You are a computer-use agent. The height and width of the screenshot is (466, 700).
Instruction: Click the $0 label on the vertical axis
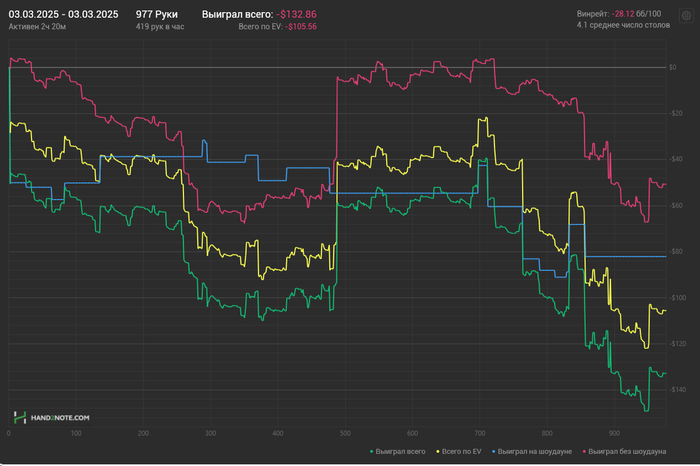point(672,67)
